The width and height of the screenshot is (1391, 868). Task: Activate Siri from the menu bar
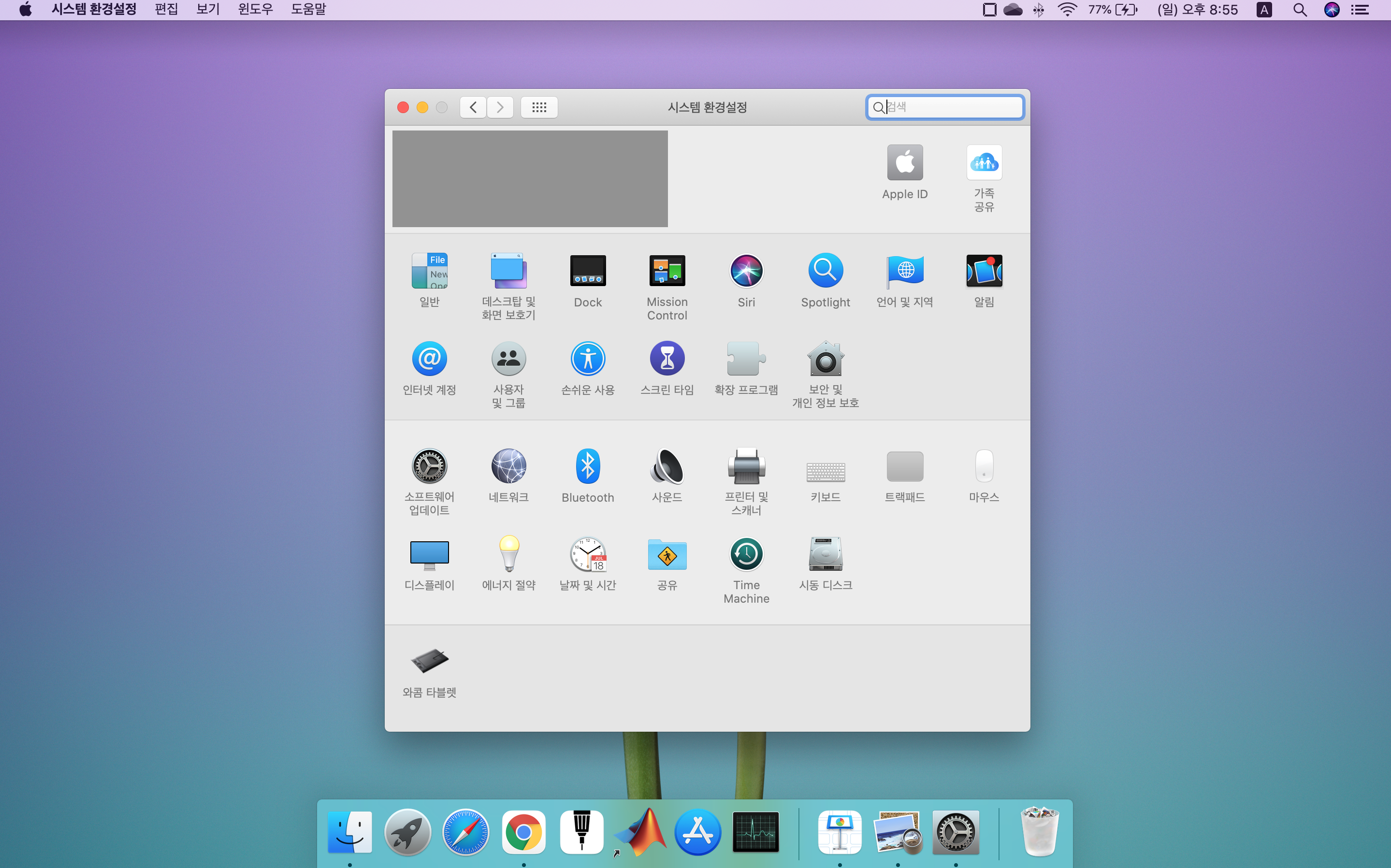1332,10
